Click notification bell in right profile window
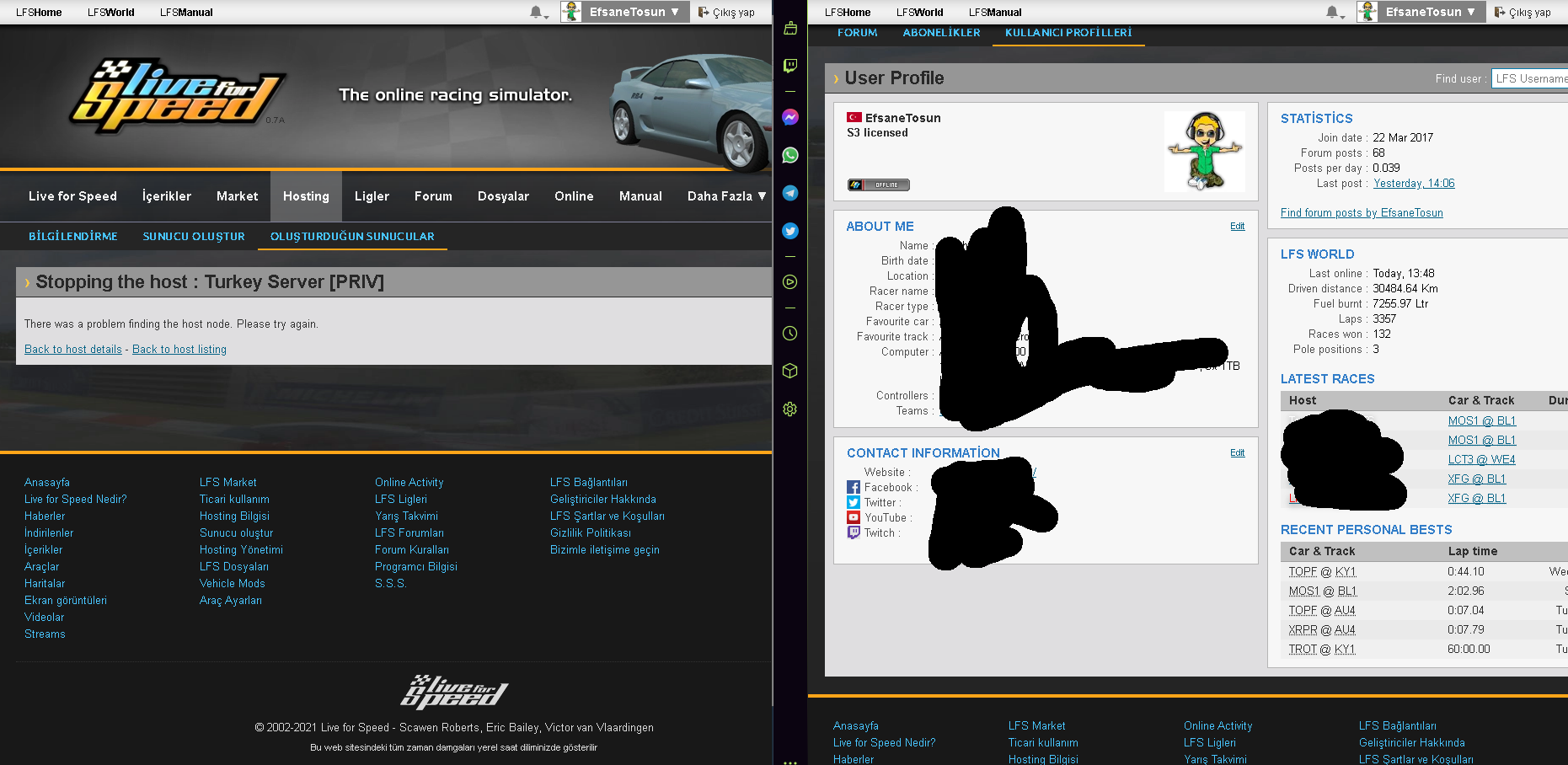Viewport: 1568px width, 765px height. 1332,12
